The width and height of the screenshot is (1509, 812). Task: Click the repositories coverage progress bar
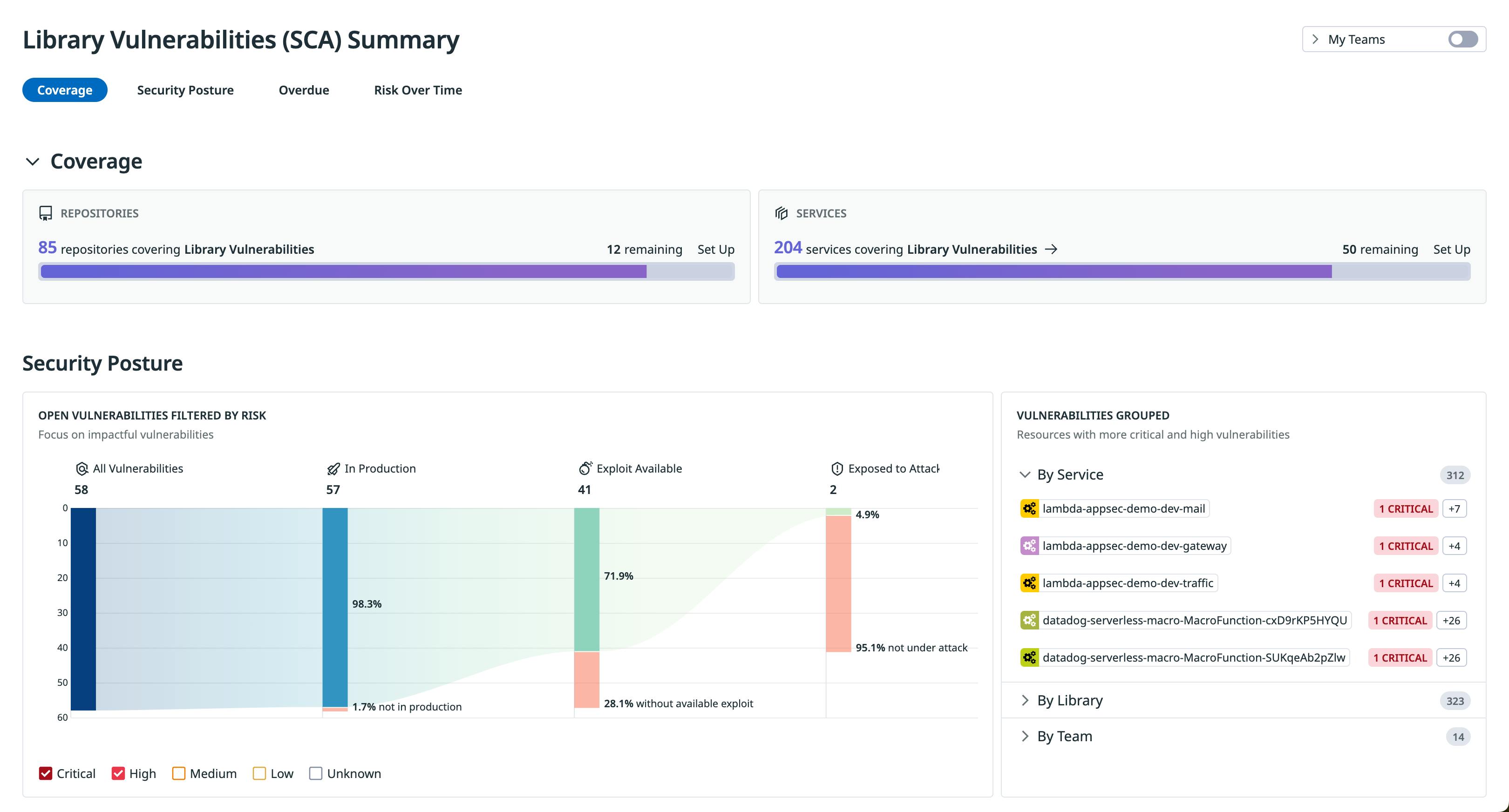pyautogui.click(x=386, y=271)
